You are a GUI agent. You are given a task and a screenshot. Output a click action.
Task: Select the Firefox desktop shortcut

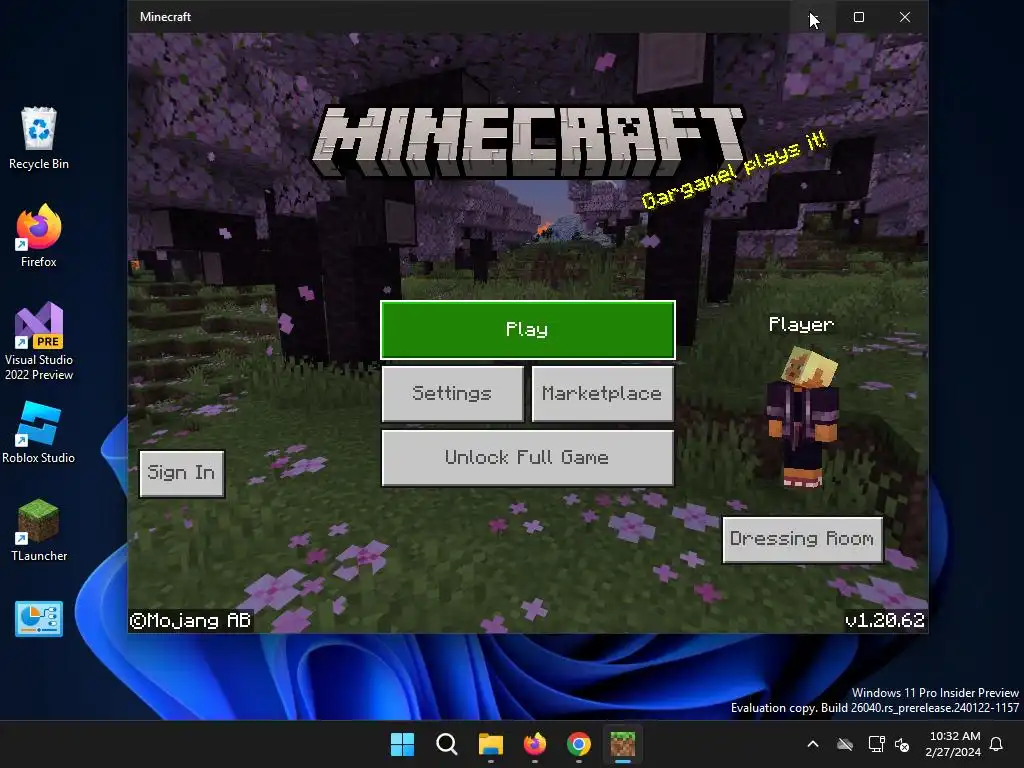click(39, 236)
